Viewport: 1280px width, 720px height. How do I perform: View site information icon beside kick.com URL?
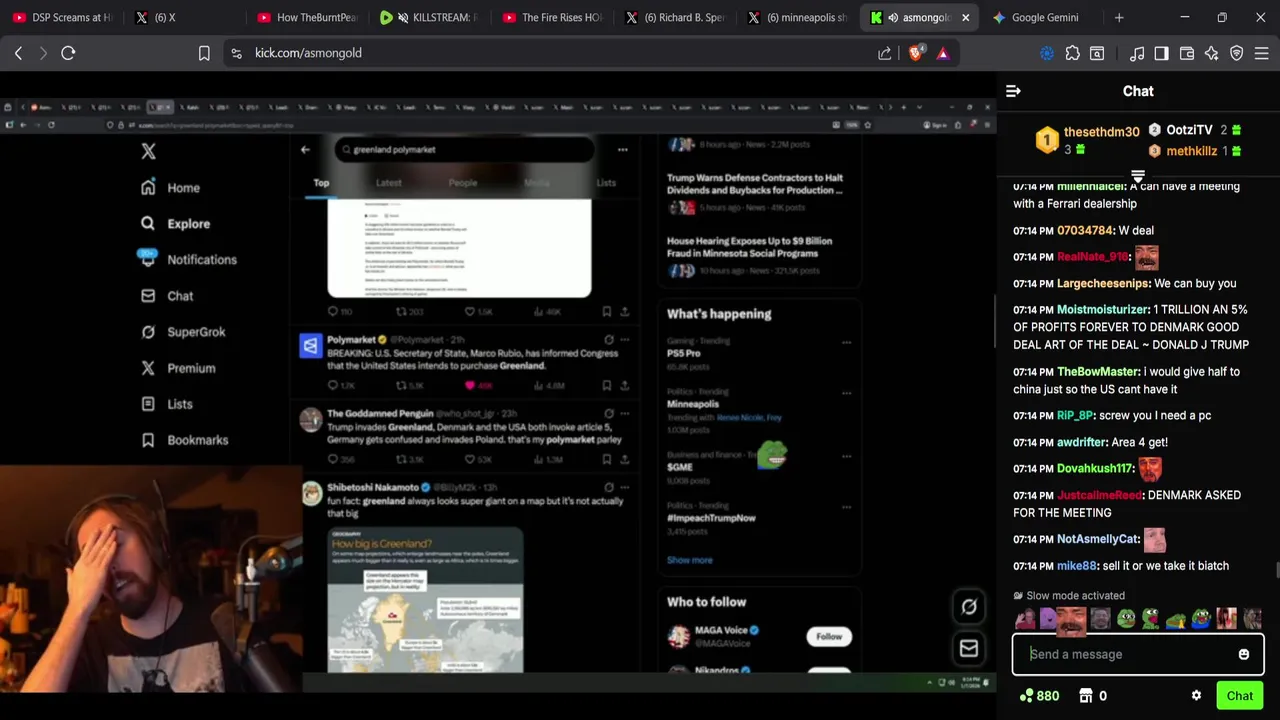236,53
